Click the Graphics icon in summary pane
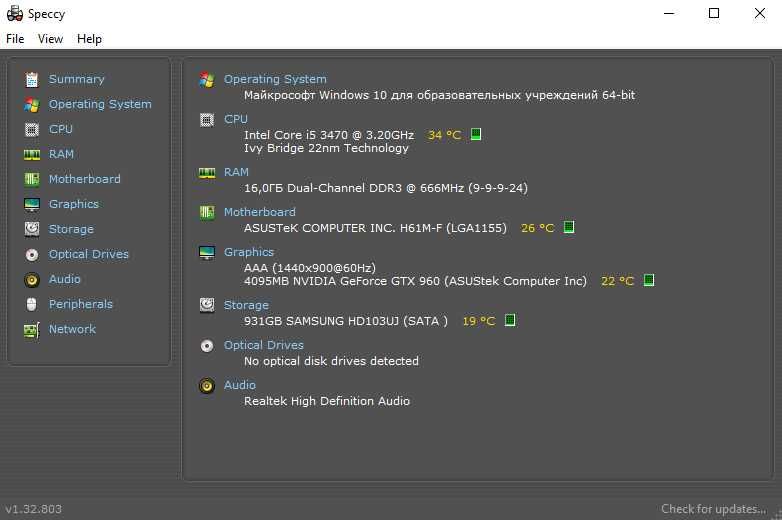782x520 pixels. pos(207,253)
